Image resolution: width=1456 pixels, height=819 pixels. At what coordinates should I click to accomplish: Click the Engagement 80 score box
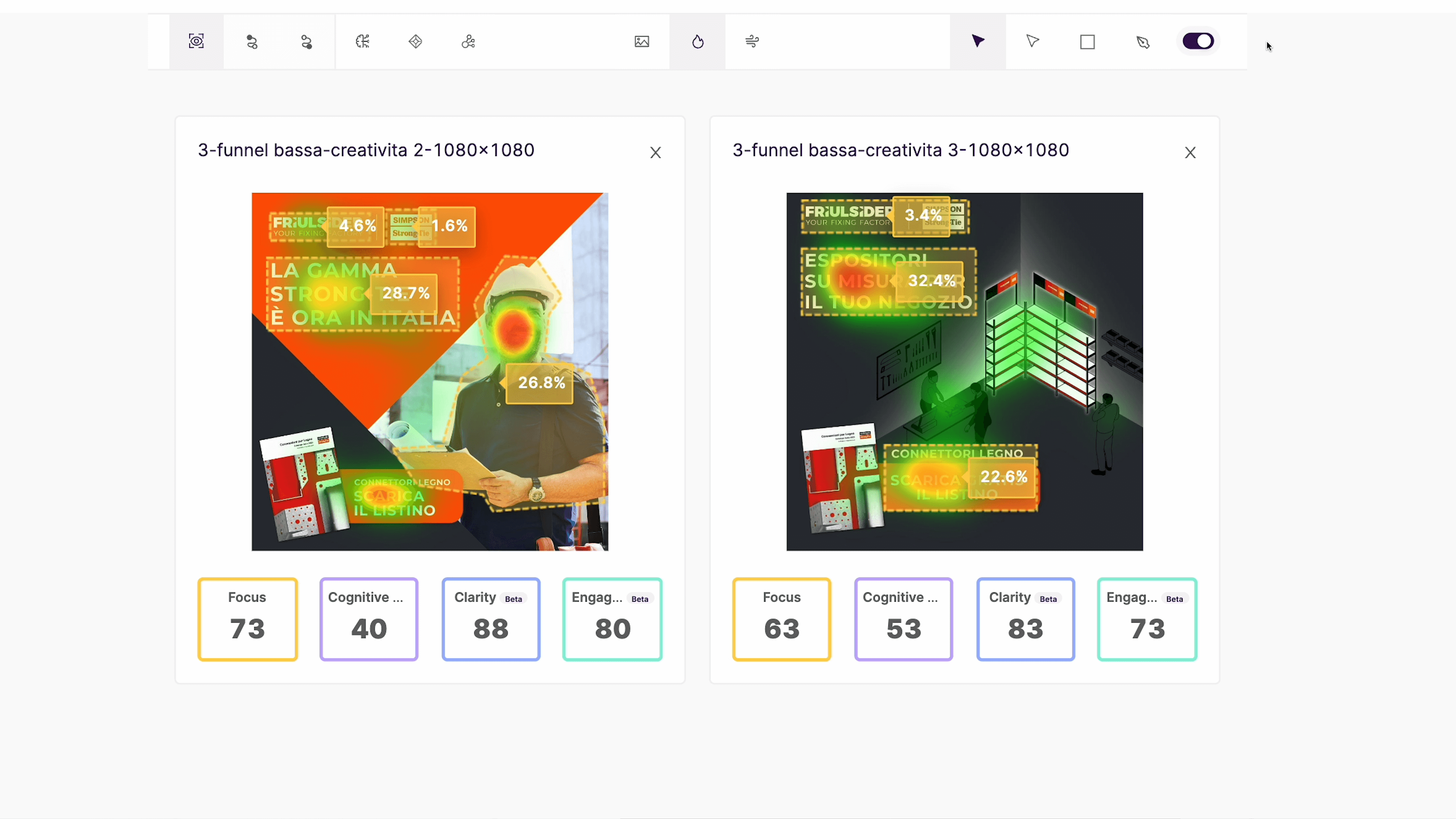612,619
